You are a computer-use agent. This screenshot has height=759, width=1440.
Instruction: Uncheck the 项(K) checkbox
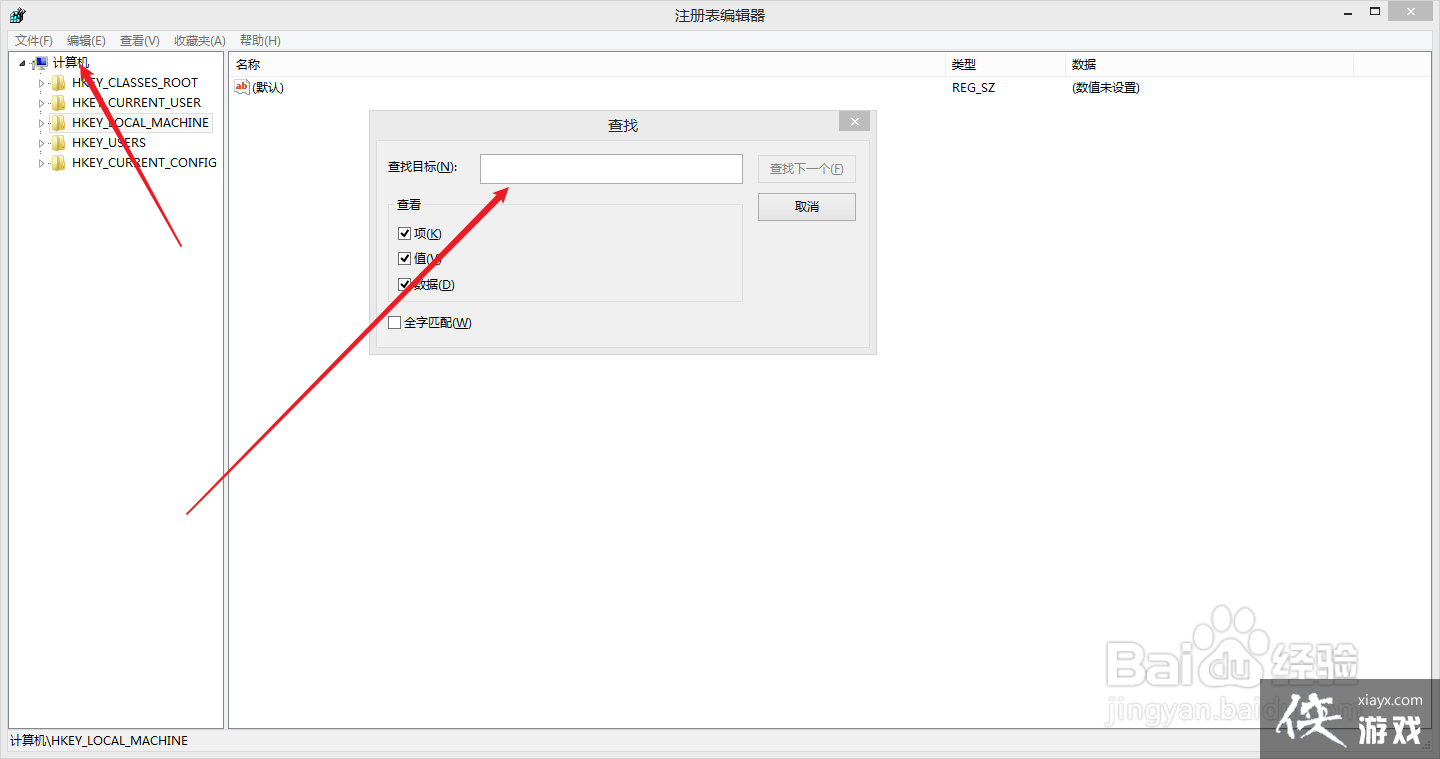[x=405, y=234]
